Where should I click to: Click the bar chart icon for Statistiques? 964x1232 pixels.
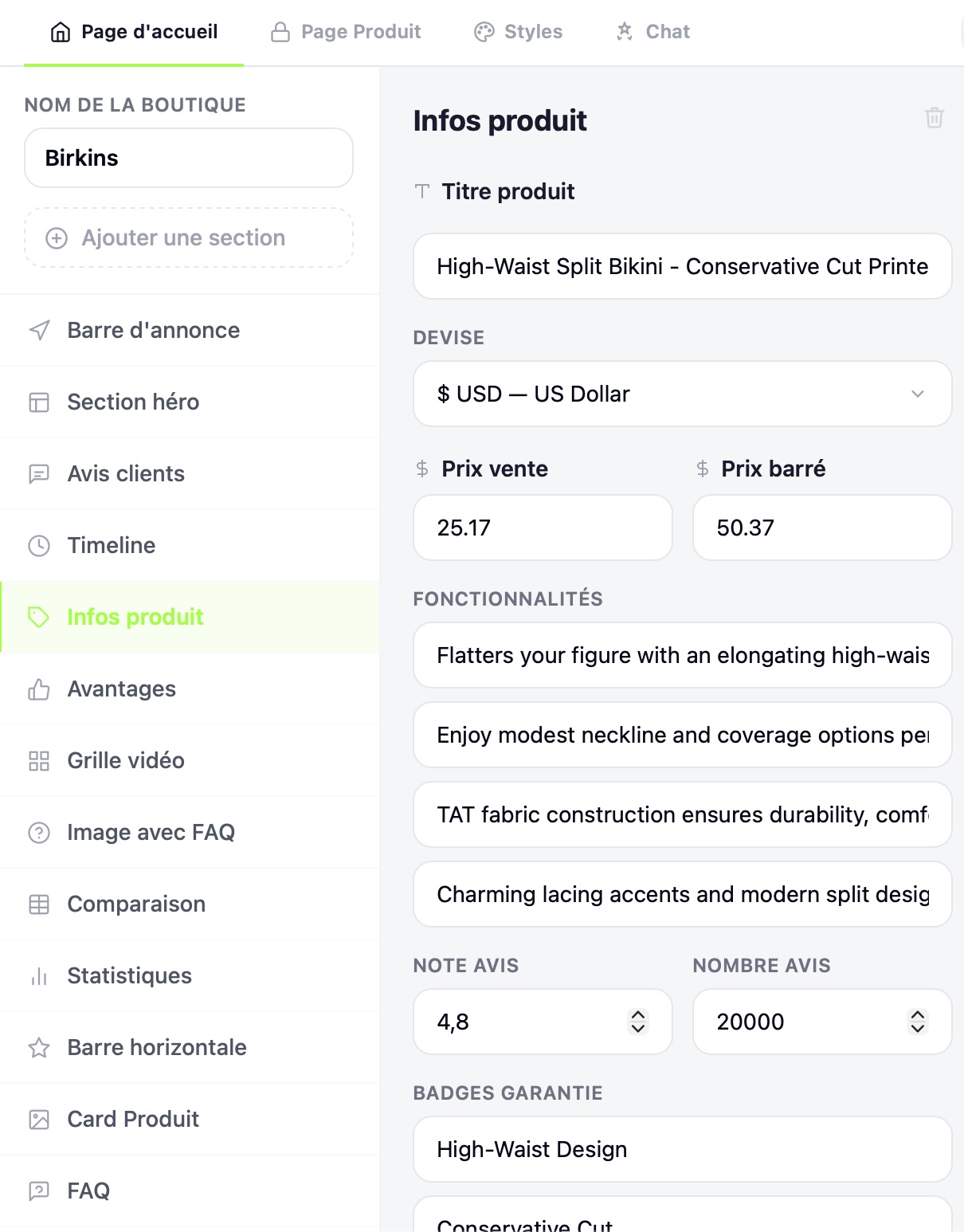click(39, 975)
